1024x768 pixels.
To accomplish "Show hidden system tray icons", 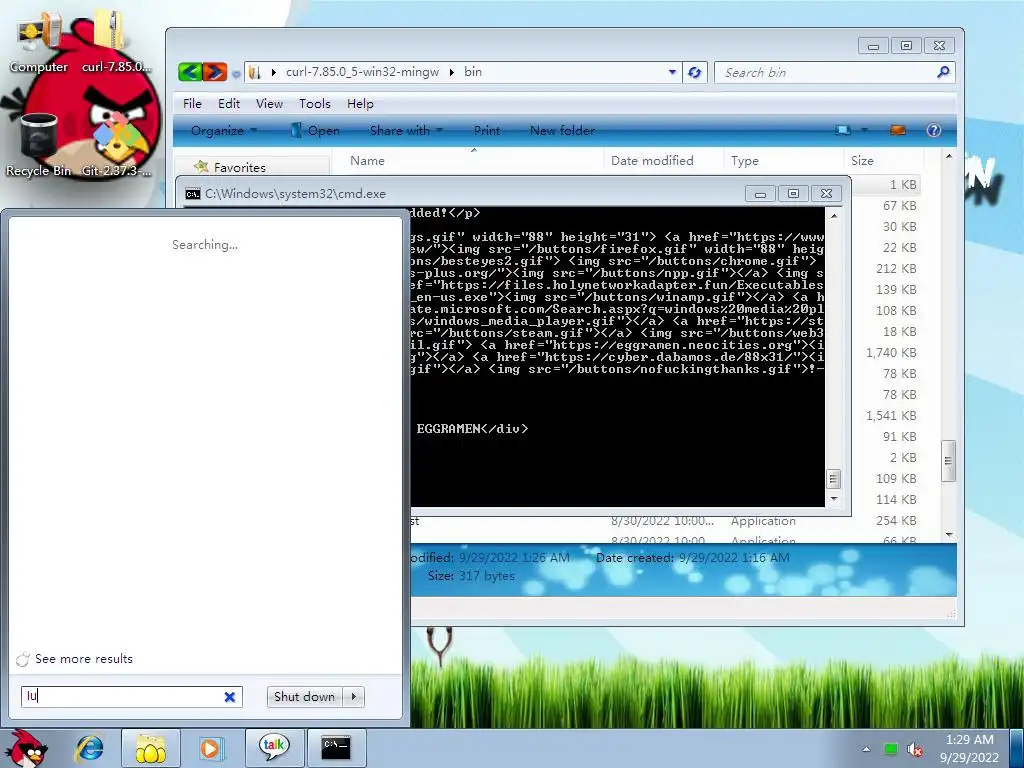I will click(x=866, y=750).
